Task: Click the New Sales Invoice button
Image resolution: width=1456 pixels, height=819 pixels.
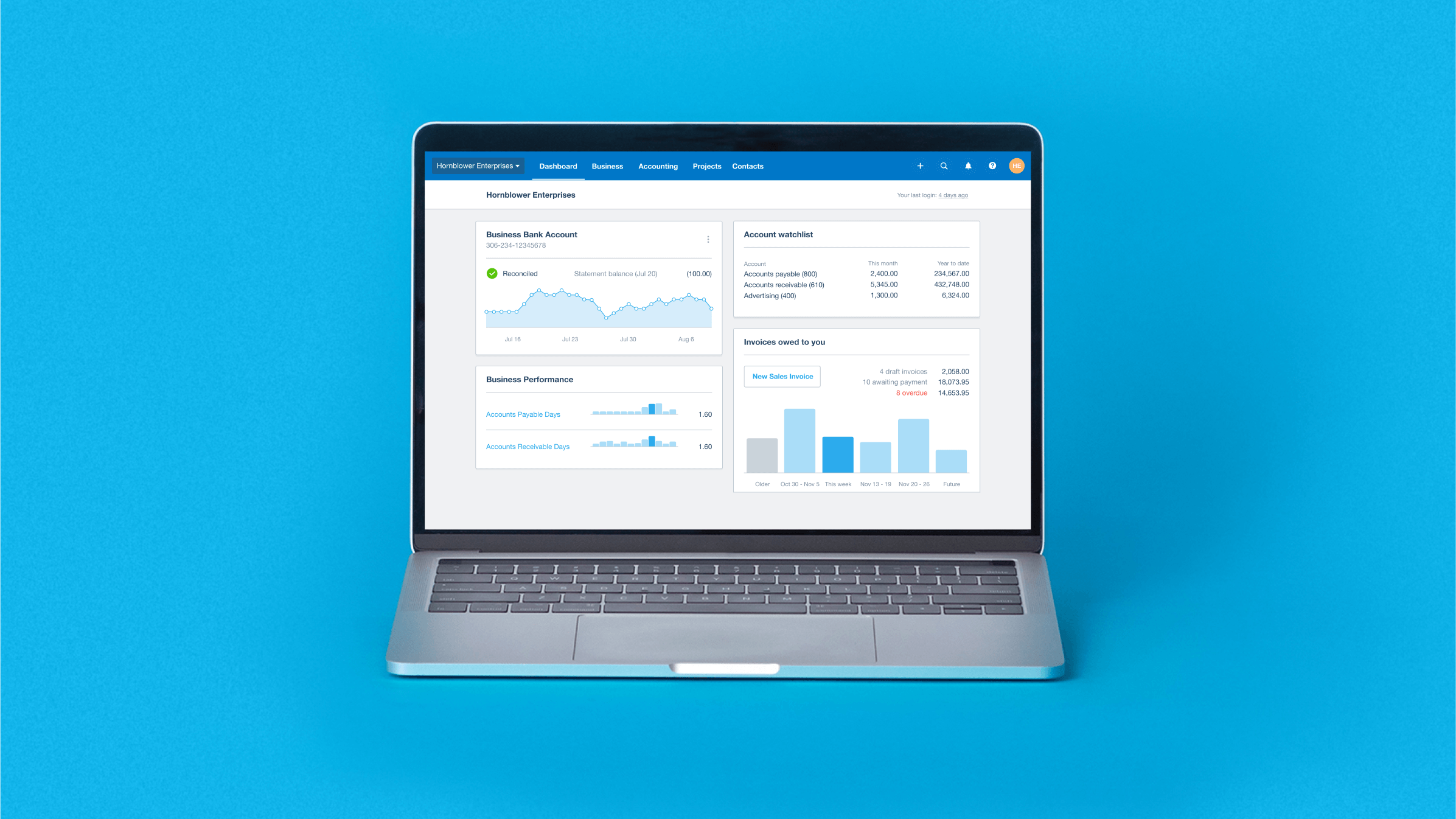Action: click(x=782, y=376)
